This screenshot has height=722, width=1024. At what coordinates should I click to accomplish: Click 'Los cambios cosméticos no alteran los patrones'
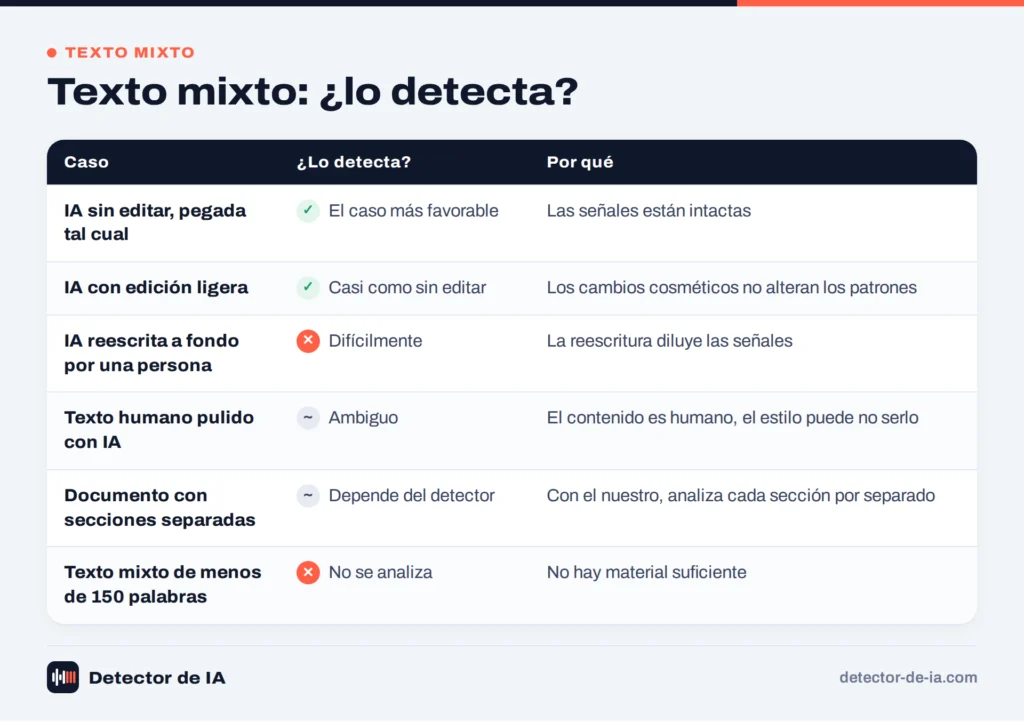point(731,287)
